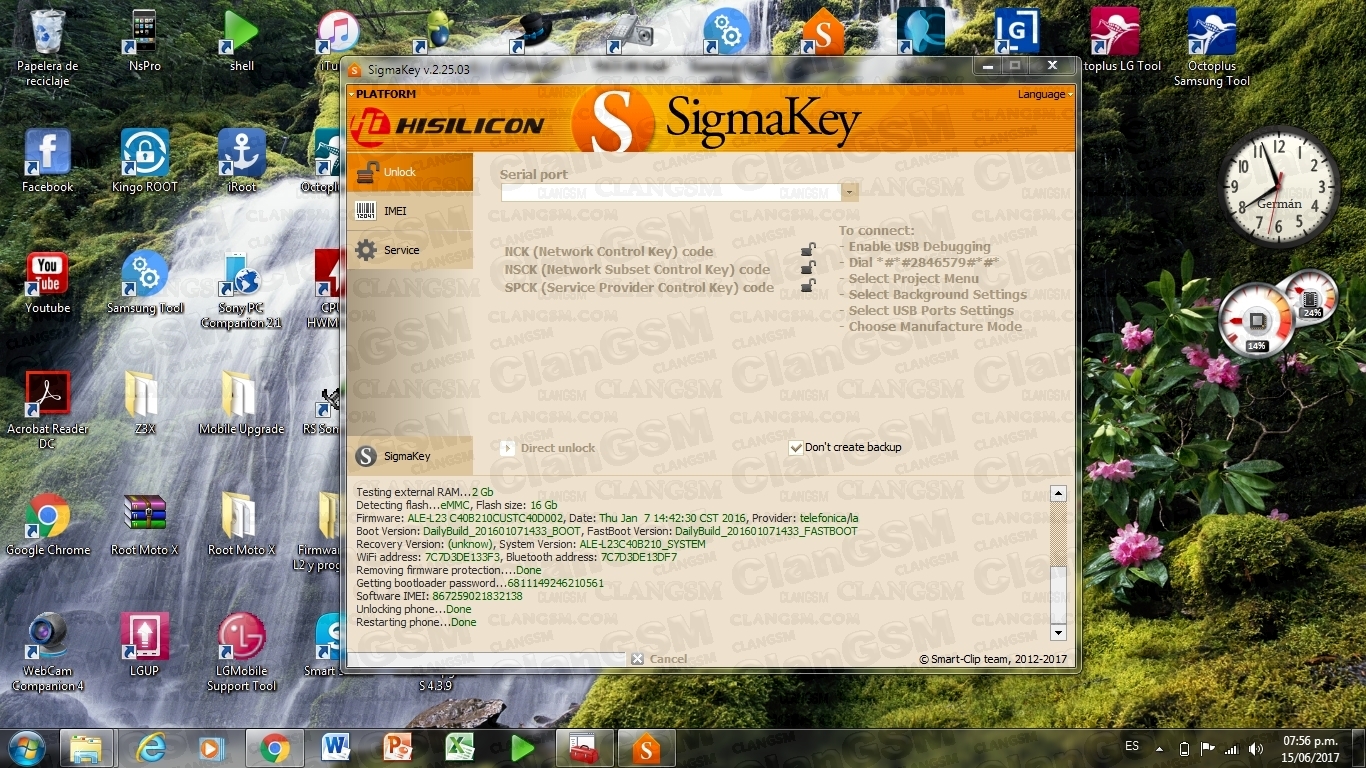Image resolution: width=1366 pixels, height=768 pixels.
Task: Click the CPU meter desktop gadget
Action: point(1258,320)
